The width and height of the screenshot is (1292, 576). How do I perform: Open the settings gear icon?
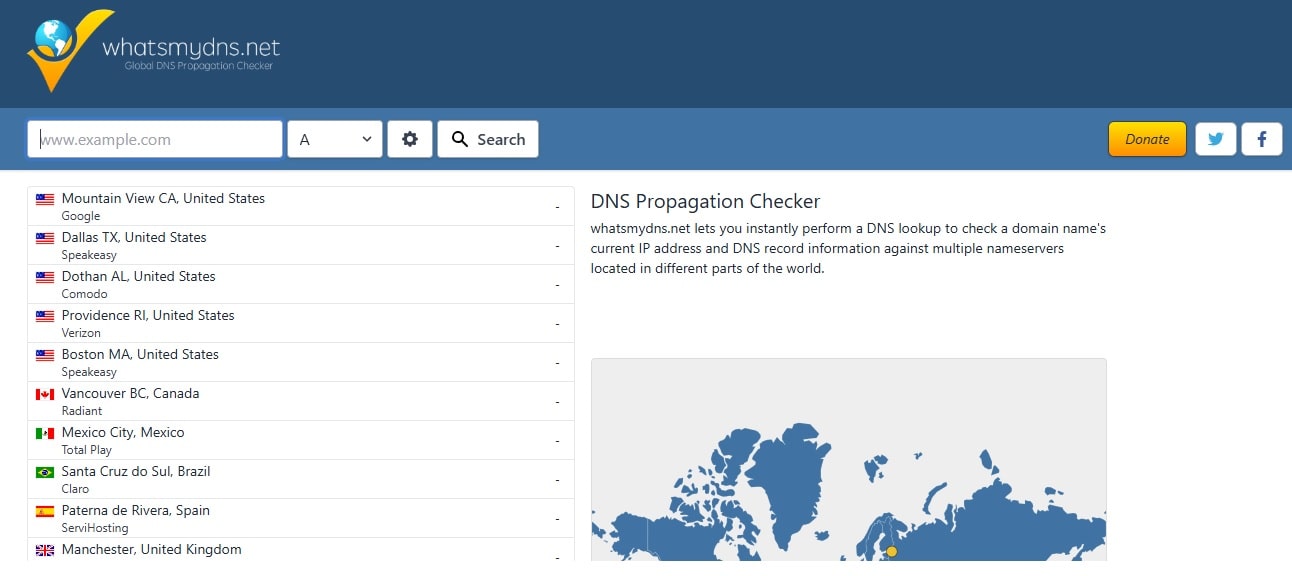(x=410, y=139)
